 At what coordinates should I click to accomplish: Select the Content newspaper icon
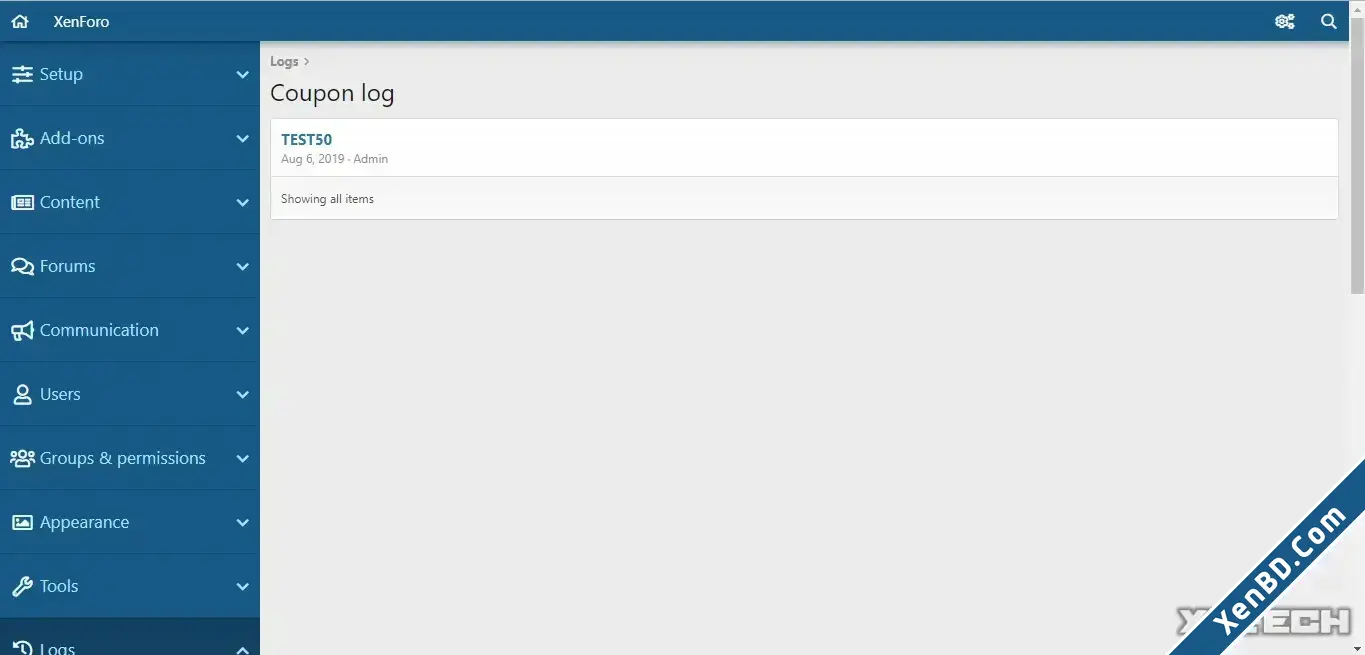pyautogui.click(x=22, y=202)
